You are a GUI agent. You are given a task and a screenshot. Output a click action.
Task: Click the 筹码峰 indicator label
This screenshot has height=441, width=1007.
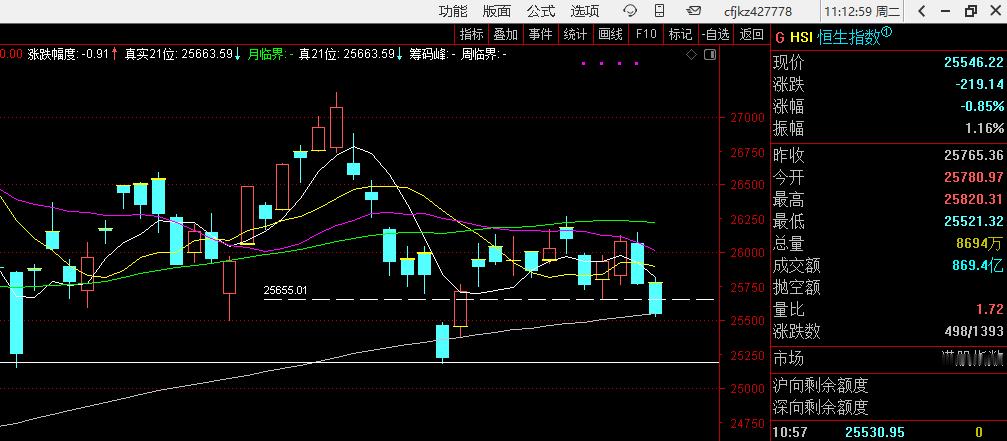pyautogui.click(x=431, y=55)
